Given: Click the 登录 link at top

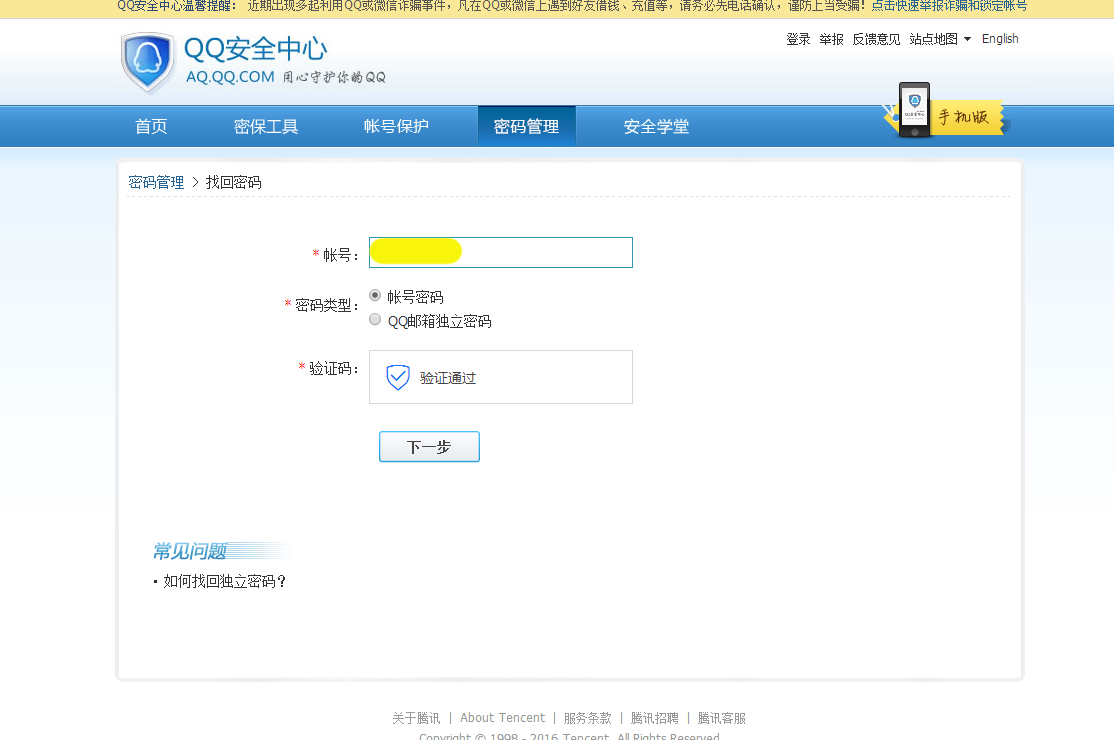Looking at the screenshot, I should (x=798, y=39).
